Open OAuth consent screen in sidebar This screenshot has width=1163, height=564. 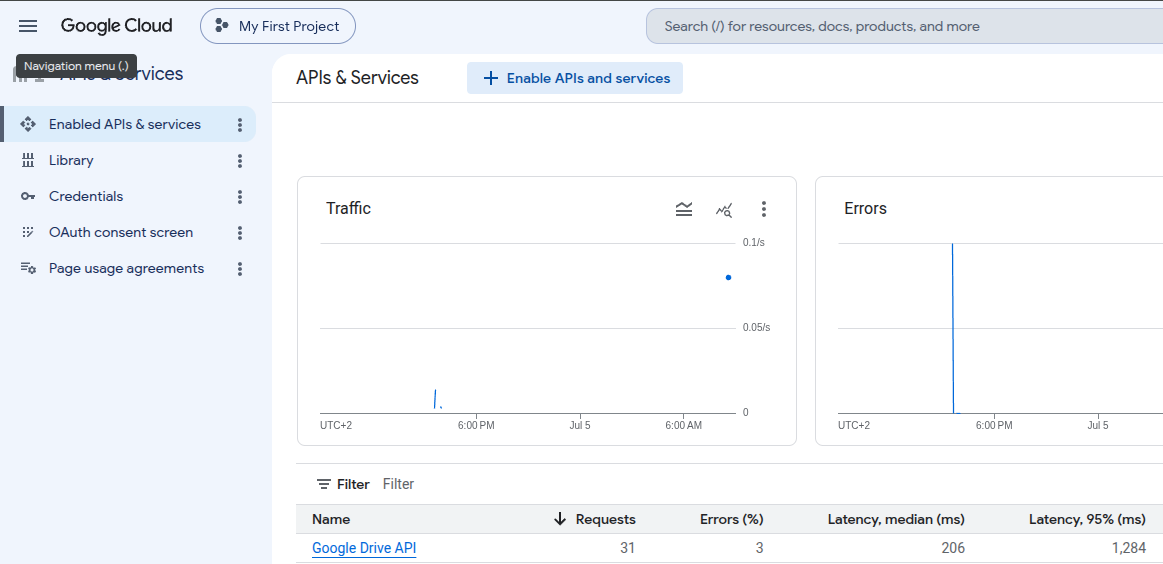click(121, 232)
